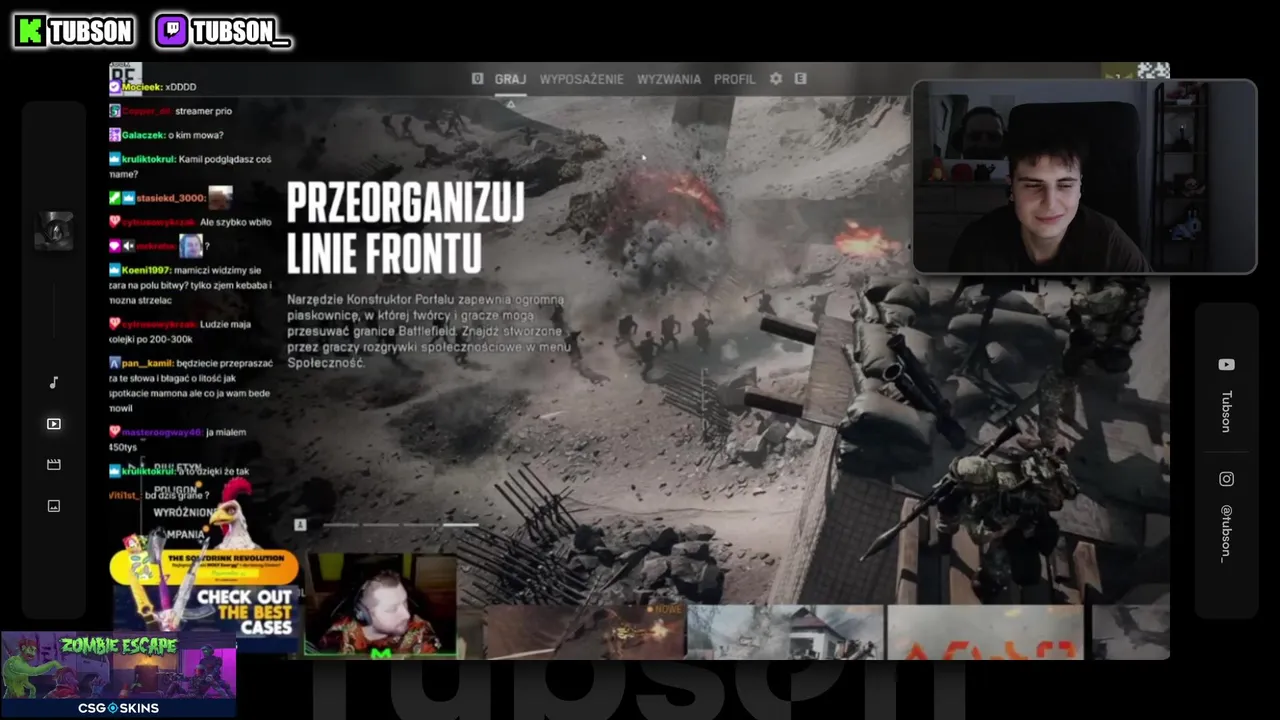
Task: Click chat message 'streamer prio'
Action: pos(203,111)
